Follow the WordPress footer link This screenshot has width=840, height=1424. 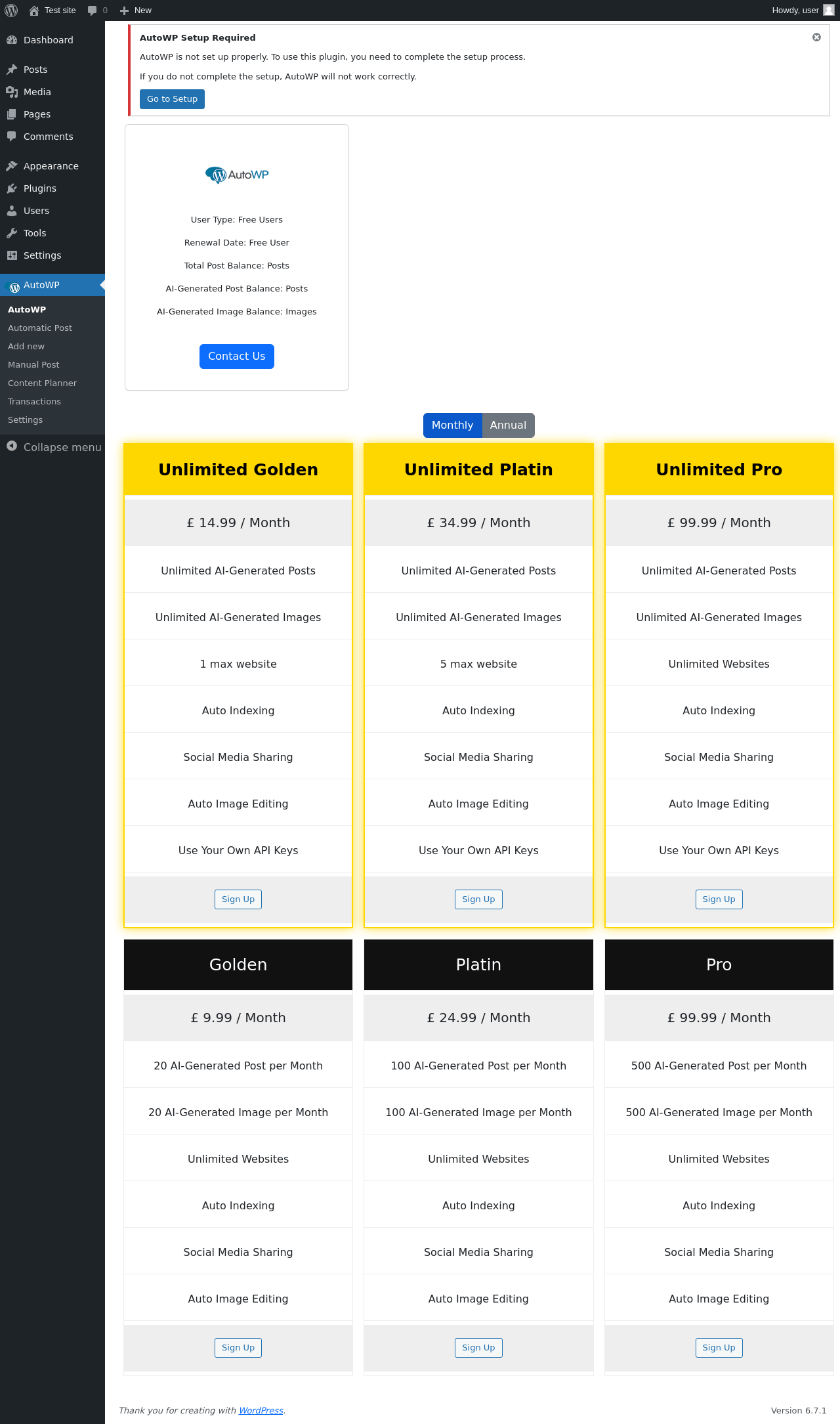coord(261,1410)
